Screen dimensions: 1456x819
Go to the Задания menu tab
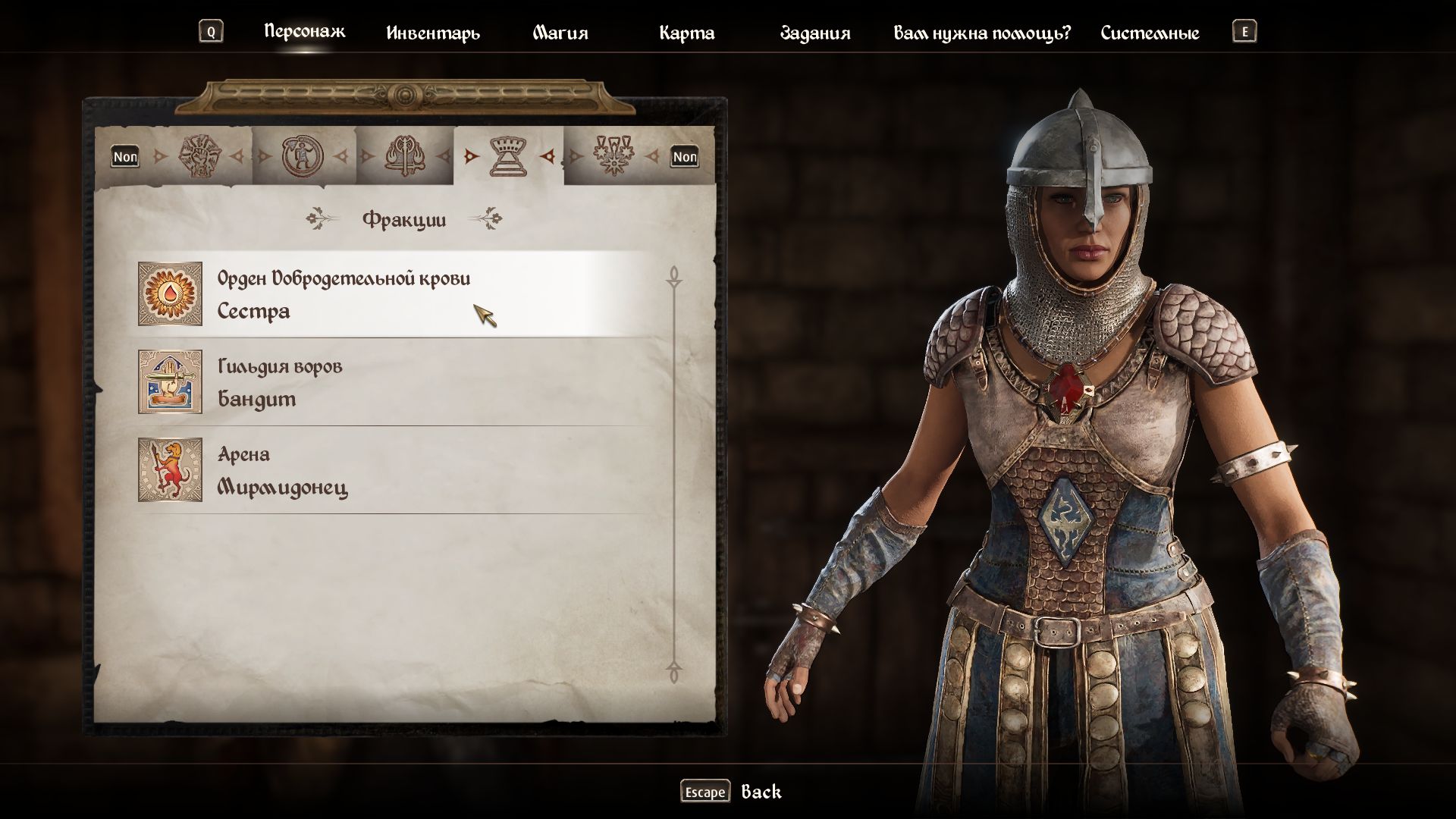coord(815,33)
